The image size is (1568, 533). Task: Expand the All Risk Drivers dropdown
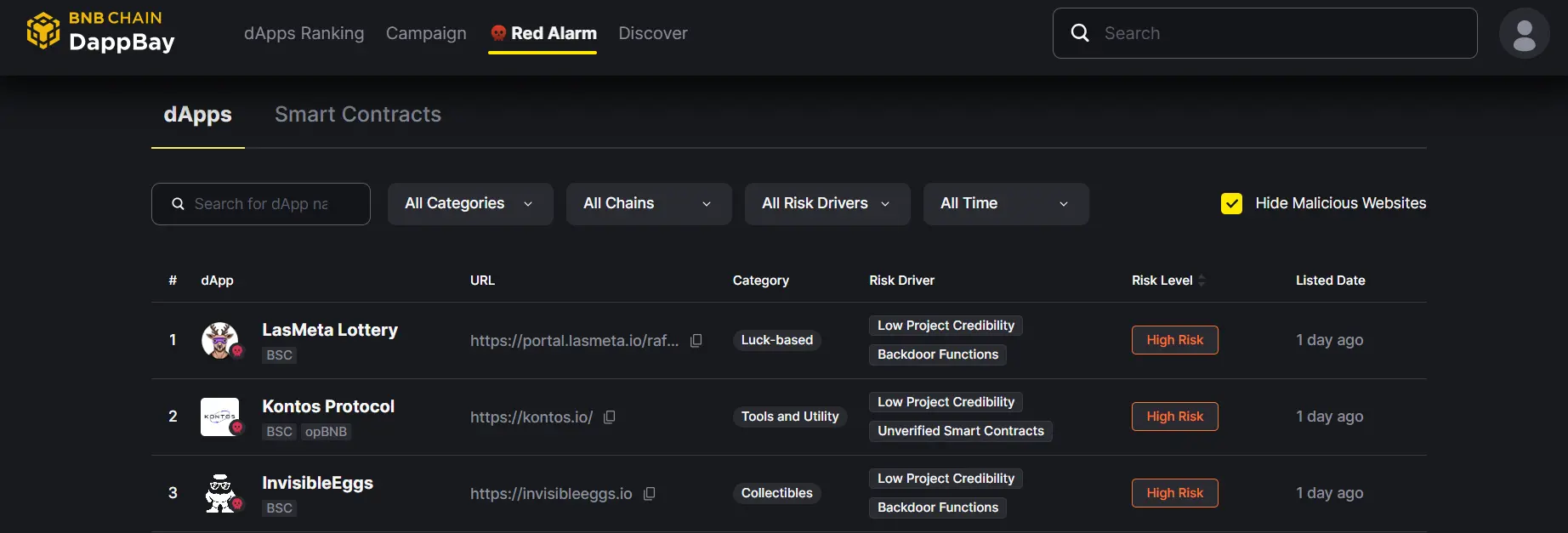[827, 204]
